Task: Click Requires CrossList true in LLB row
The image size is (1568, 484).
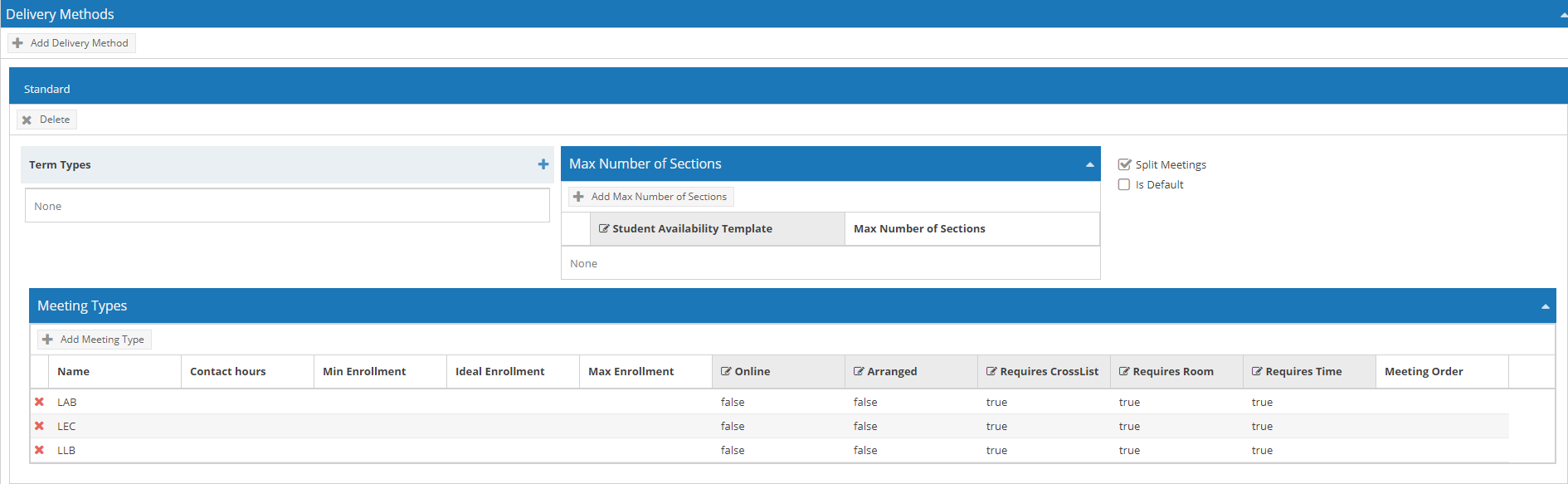Action: click(x=996, y=450)
